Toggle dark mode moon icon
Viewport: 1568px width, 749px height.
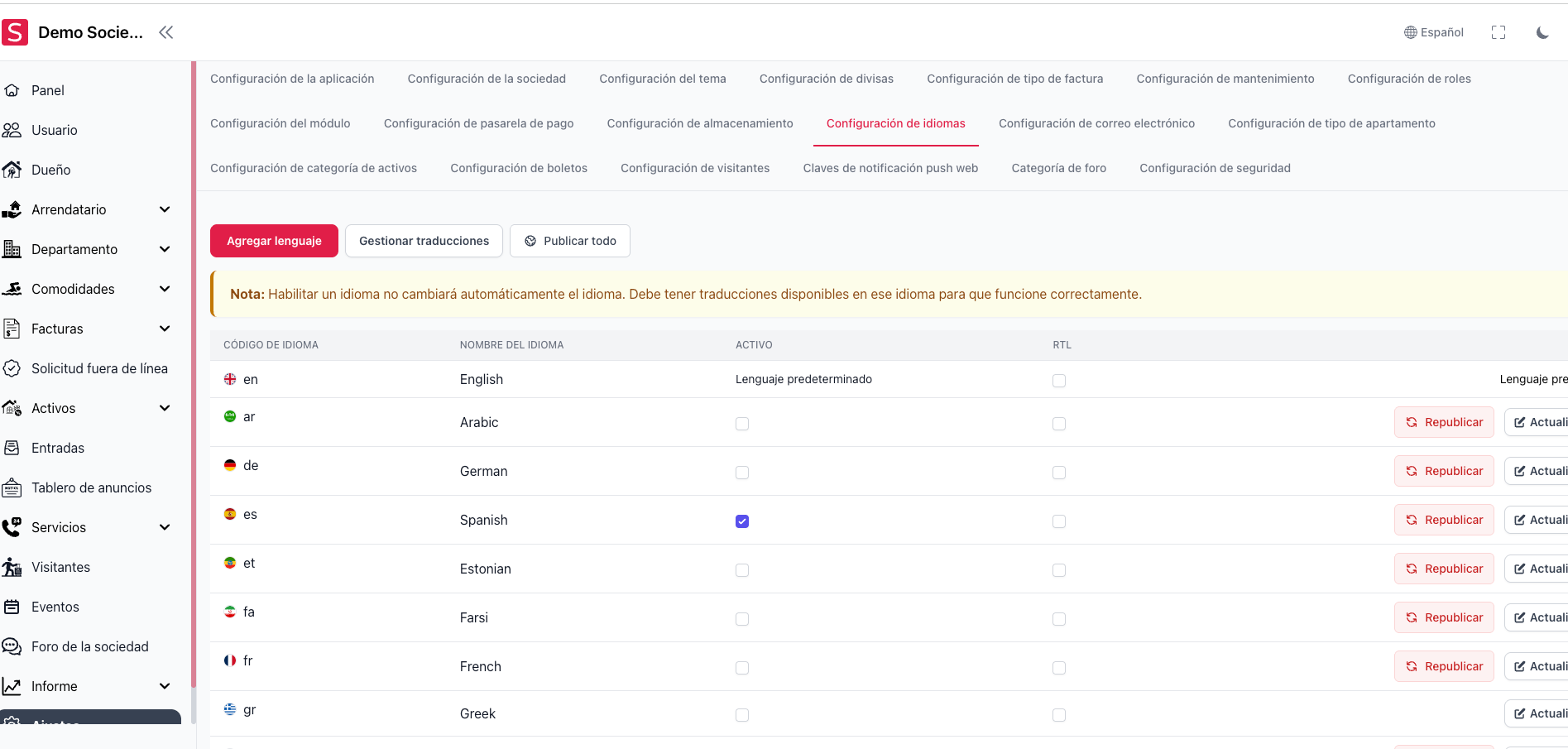(1542, 32)
